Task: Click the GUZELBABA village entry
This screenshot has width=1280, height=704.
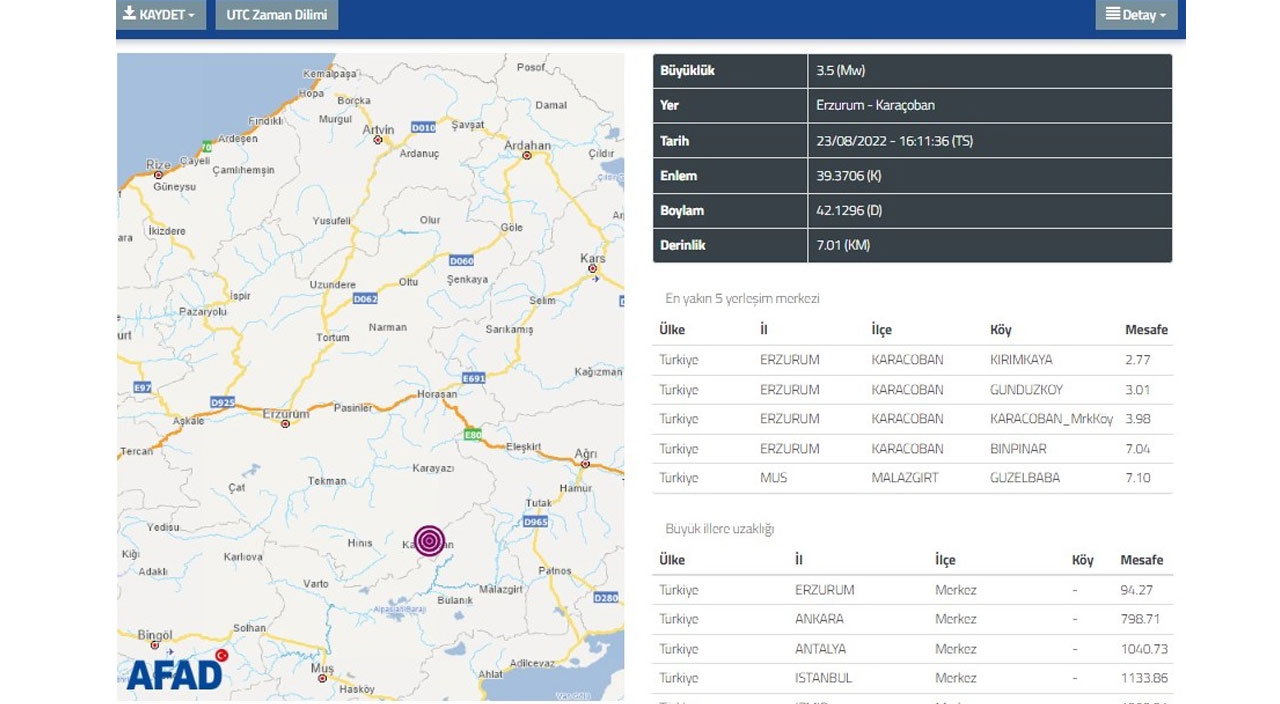Action: 1024,478
